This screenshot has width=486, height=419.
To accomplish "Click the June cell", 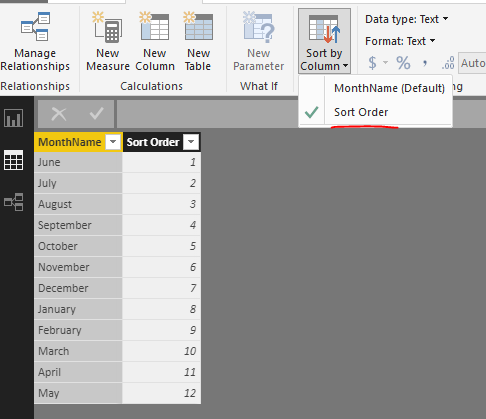I will tap(78, 162).
